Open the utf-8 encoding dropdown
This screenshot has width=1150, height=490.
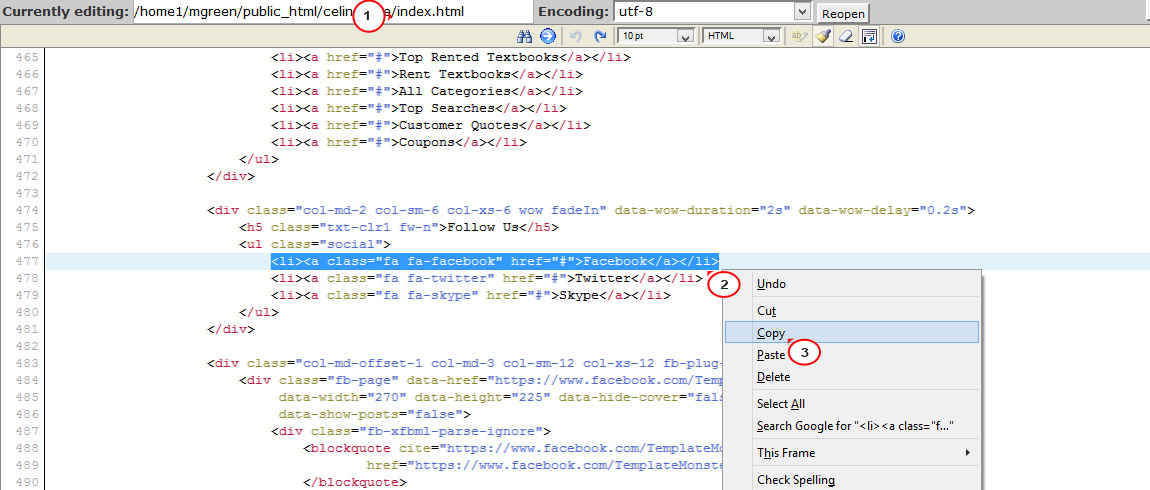pos(712,12)
